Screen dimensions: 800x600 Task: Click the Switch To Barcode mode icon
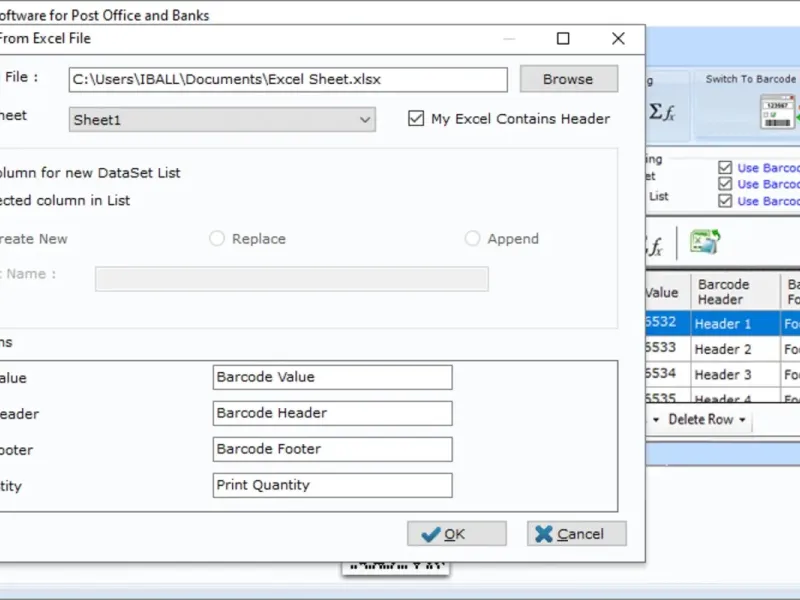(x=777, y=111)
